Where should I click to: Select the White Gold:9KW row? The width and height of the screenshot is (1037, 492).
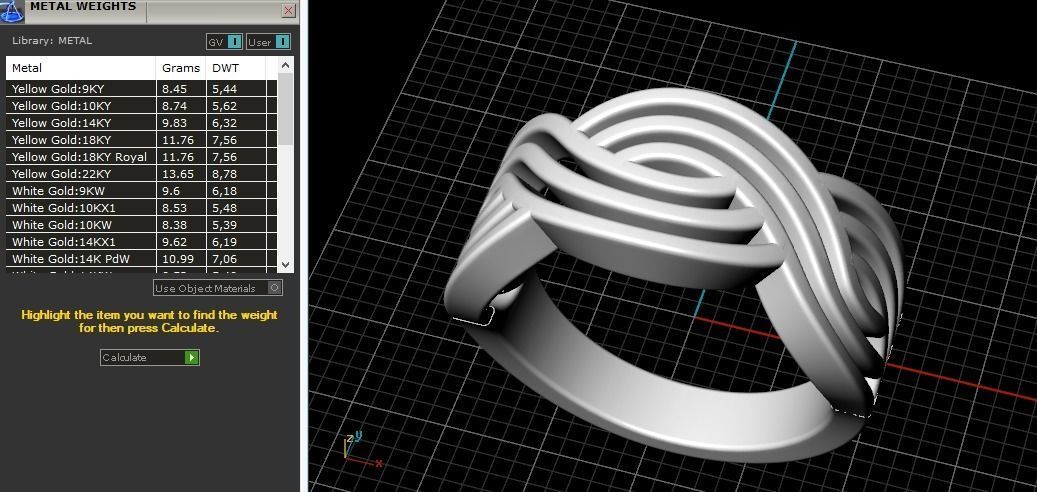(x=142, y=191)
